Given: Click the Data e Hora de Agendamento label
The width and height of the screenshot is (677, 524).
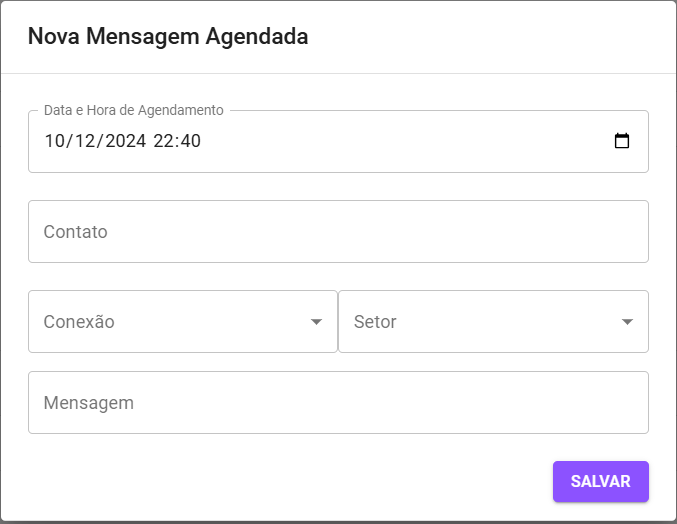Looking at the screenshot, I should pyautogui.click(x=134, y=110).
